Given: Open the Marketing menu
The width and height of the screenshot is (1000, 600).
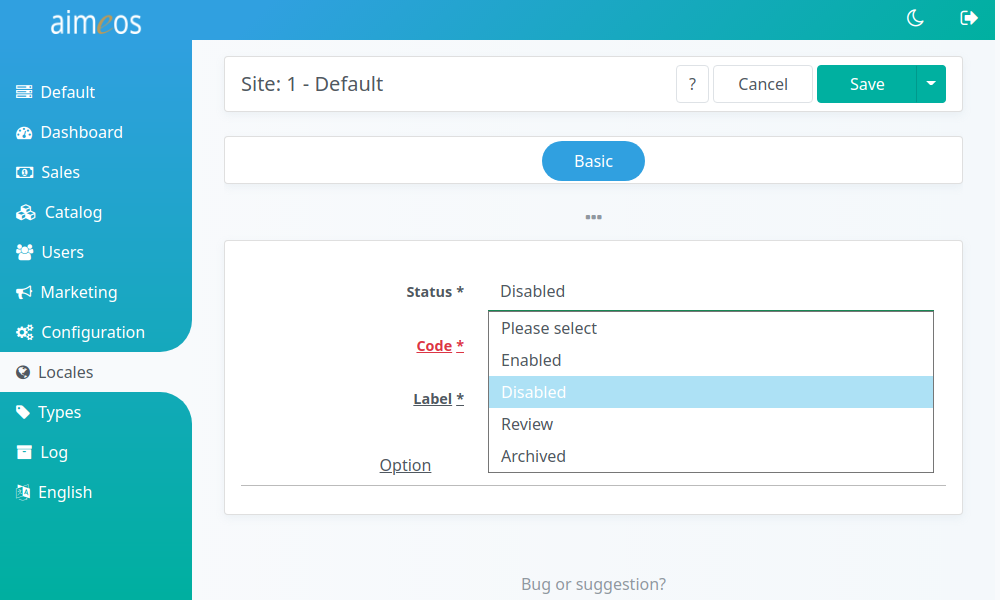Looking at the screenshot, I should 96,293.
